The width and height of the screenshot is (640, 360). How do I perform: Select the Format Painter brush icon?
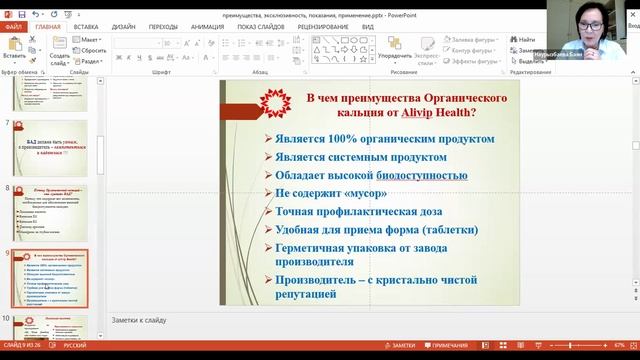(32, 60)
